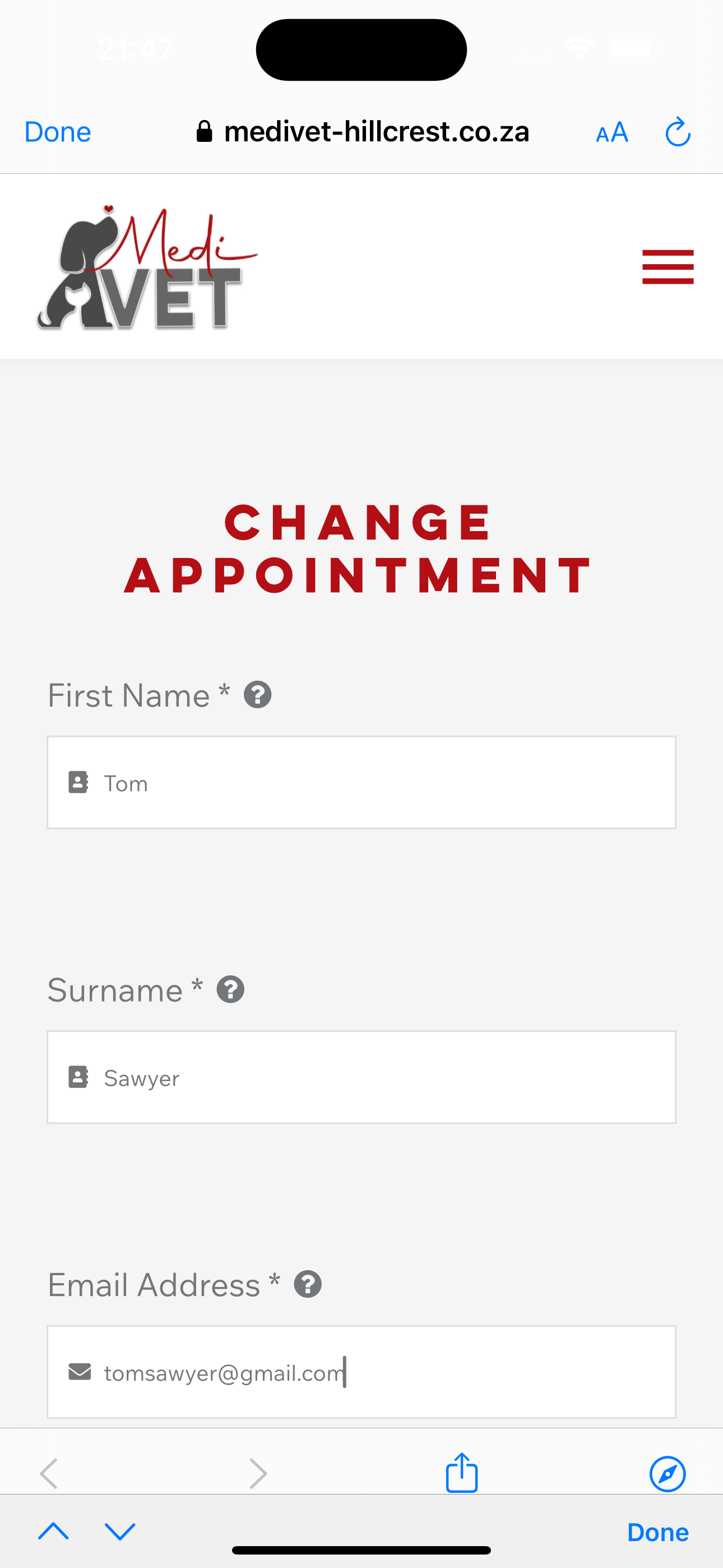Click the Email Address help icon
Image resolution: width=723 pixels, height=1568 pixels.
pyautogui.click(x=308, y=1284)
